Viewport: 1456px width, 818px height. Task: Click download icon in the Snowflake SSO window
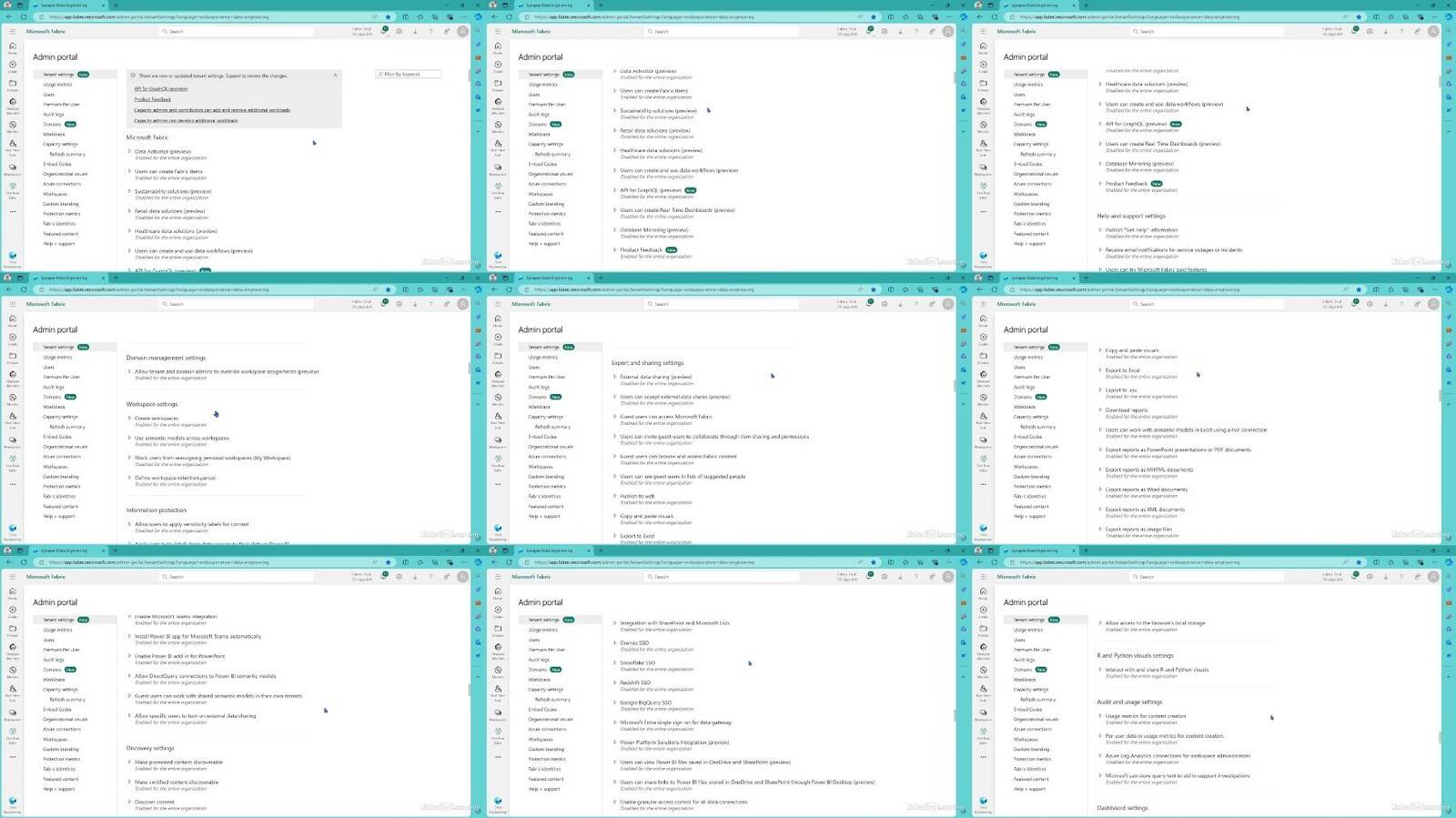[x=900, y=576]
